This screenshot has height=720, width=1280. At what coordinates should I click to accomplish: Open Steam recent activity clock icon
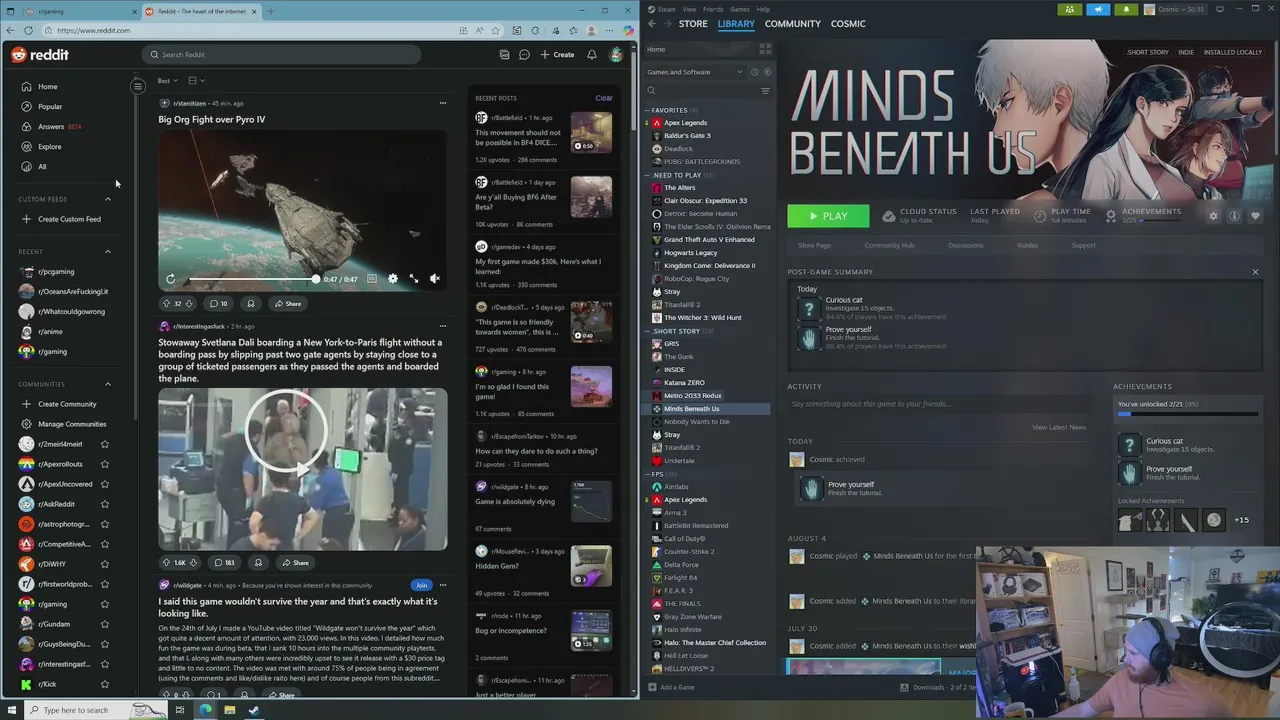pos(754,72)
